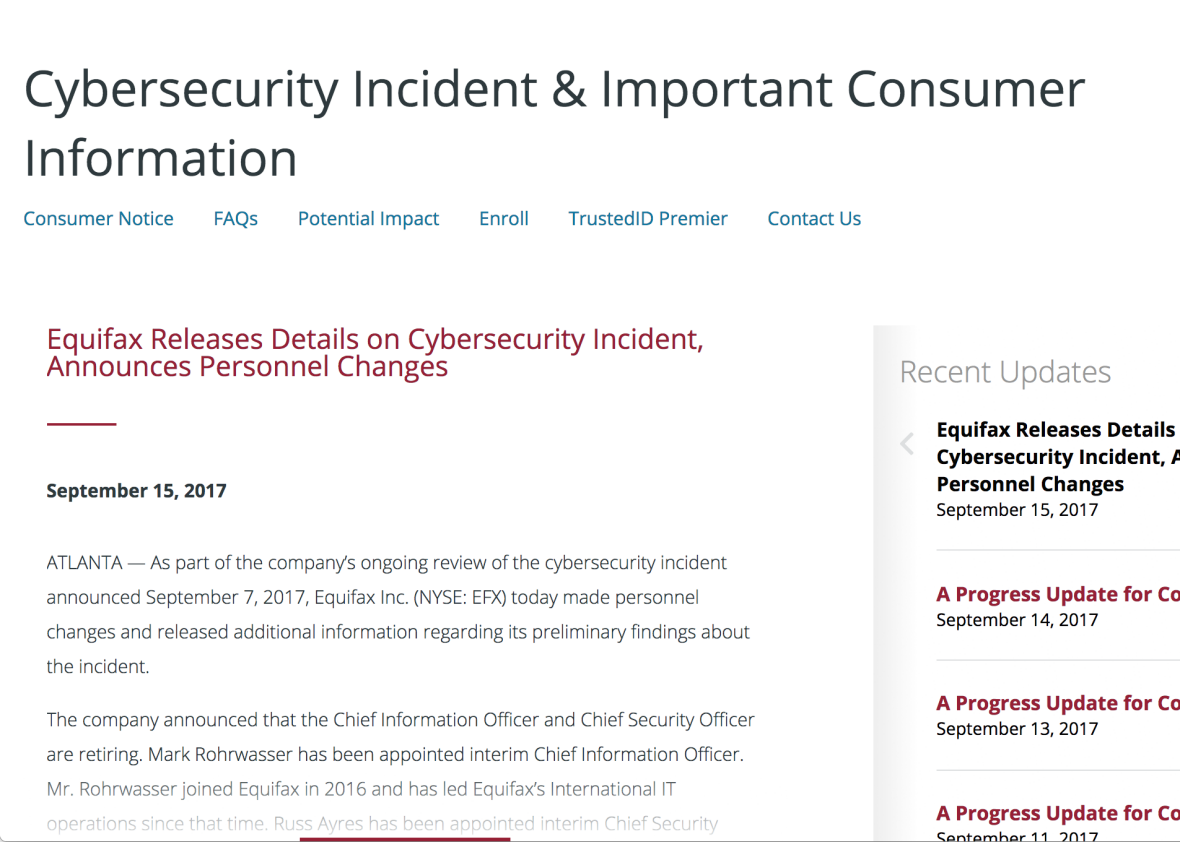Click the short red divider under article title
This screenshot has height=842, width=1180.
[81, 424]
